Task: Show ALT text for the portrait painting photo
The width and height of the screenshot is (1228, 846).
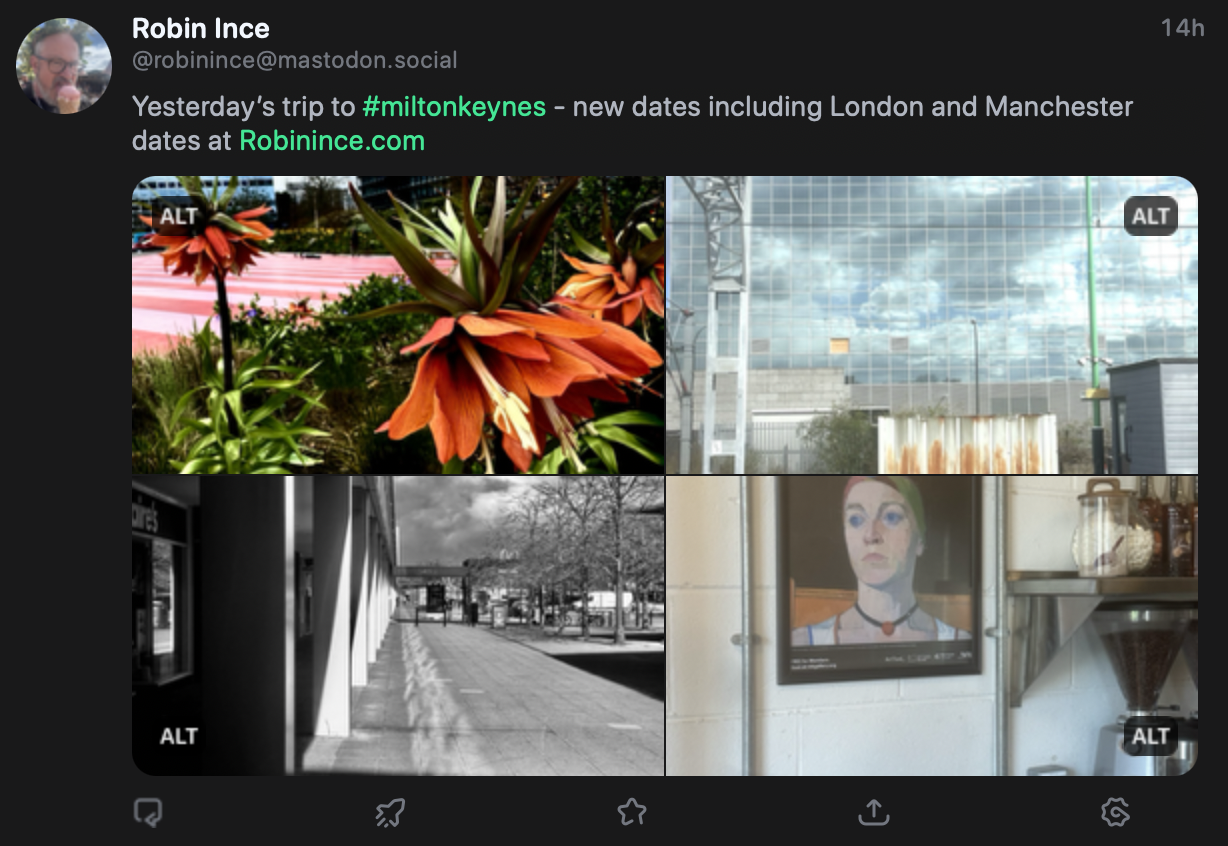Action: pyautogui.click(x=1150, y=736)
